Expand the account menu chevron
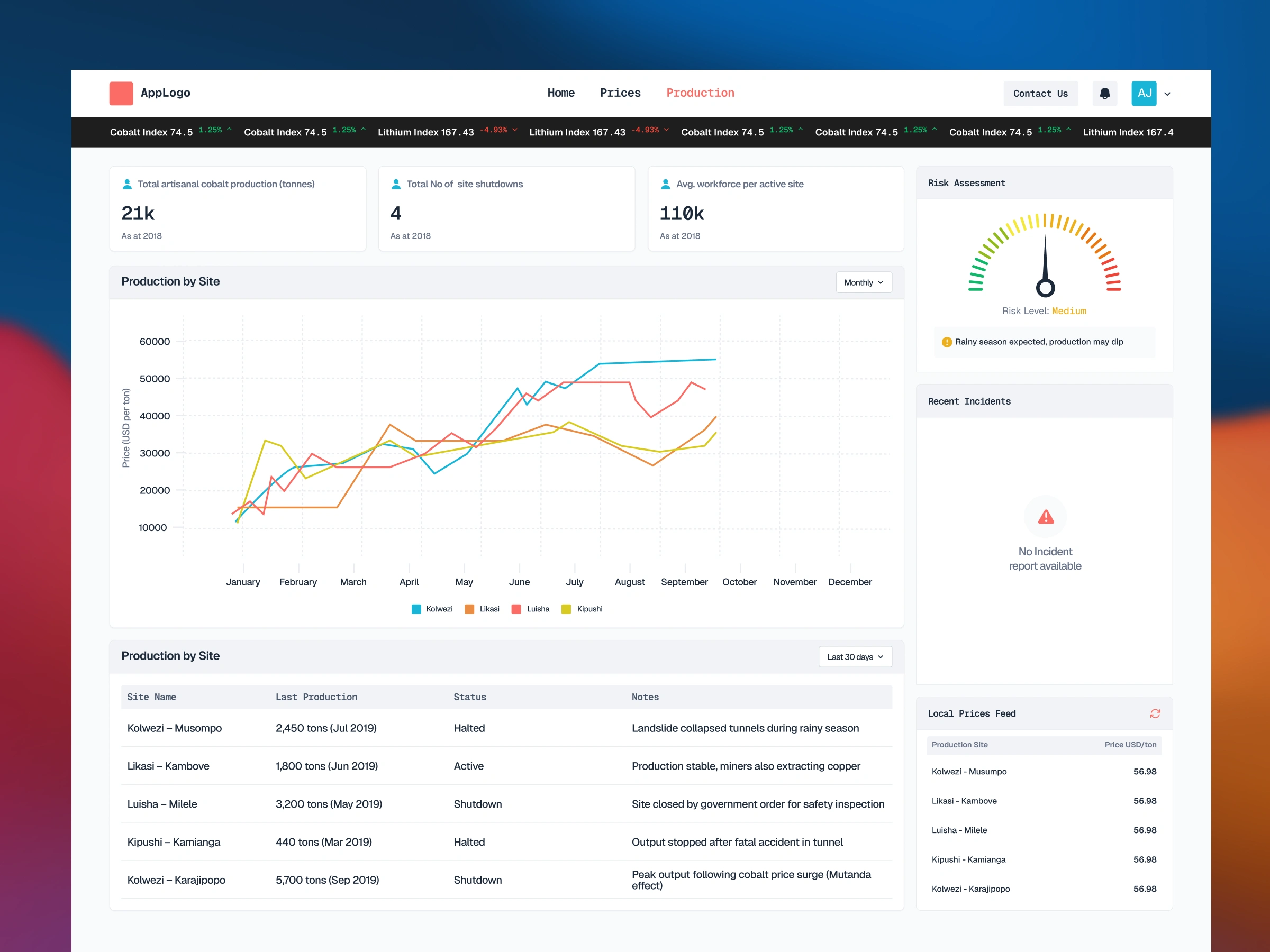The height and width of the screenshot is (952, 1270). [1167, 94]
